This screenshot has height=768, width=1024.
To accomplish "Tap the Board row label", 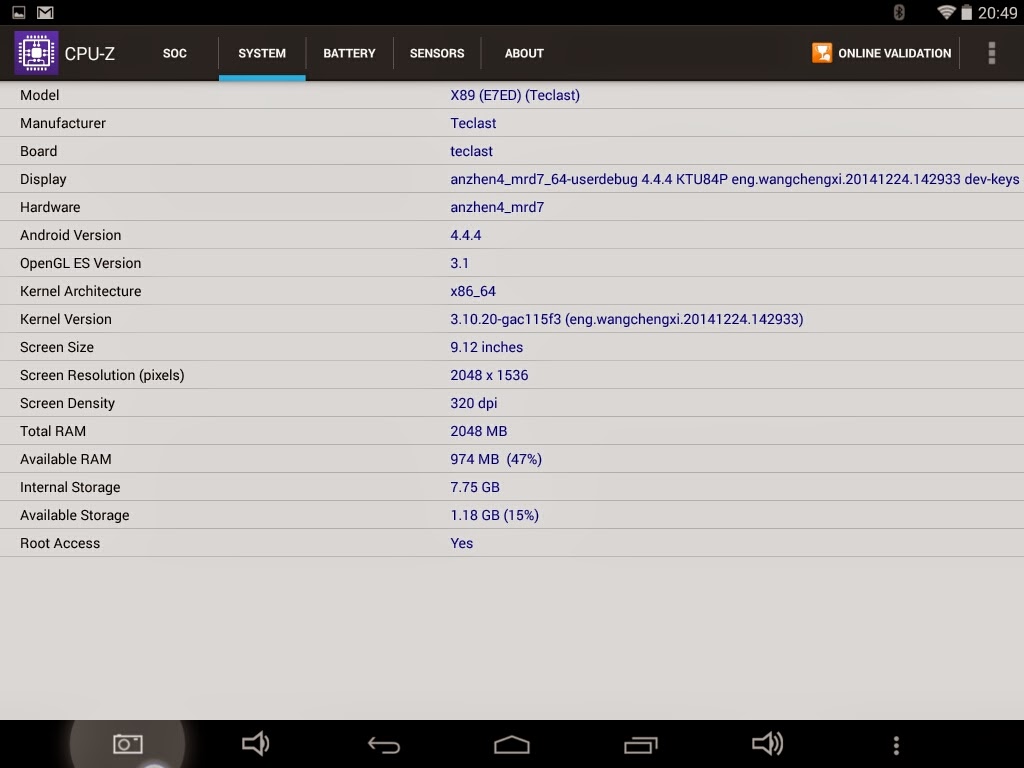I will click(x=39, y=151).
